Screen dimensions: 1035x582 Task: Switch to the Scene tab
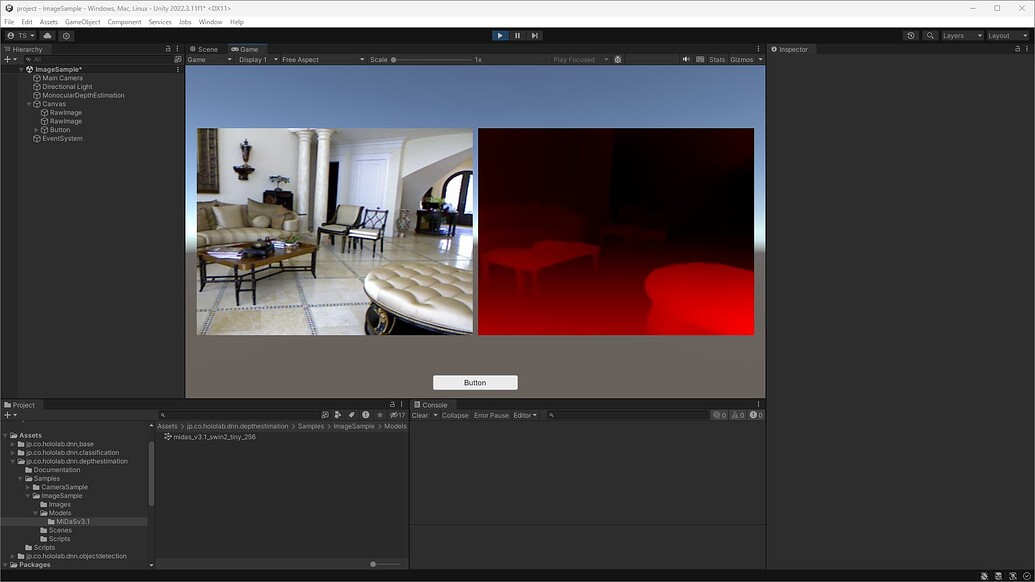(x=203, y=48)
